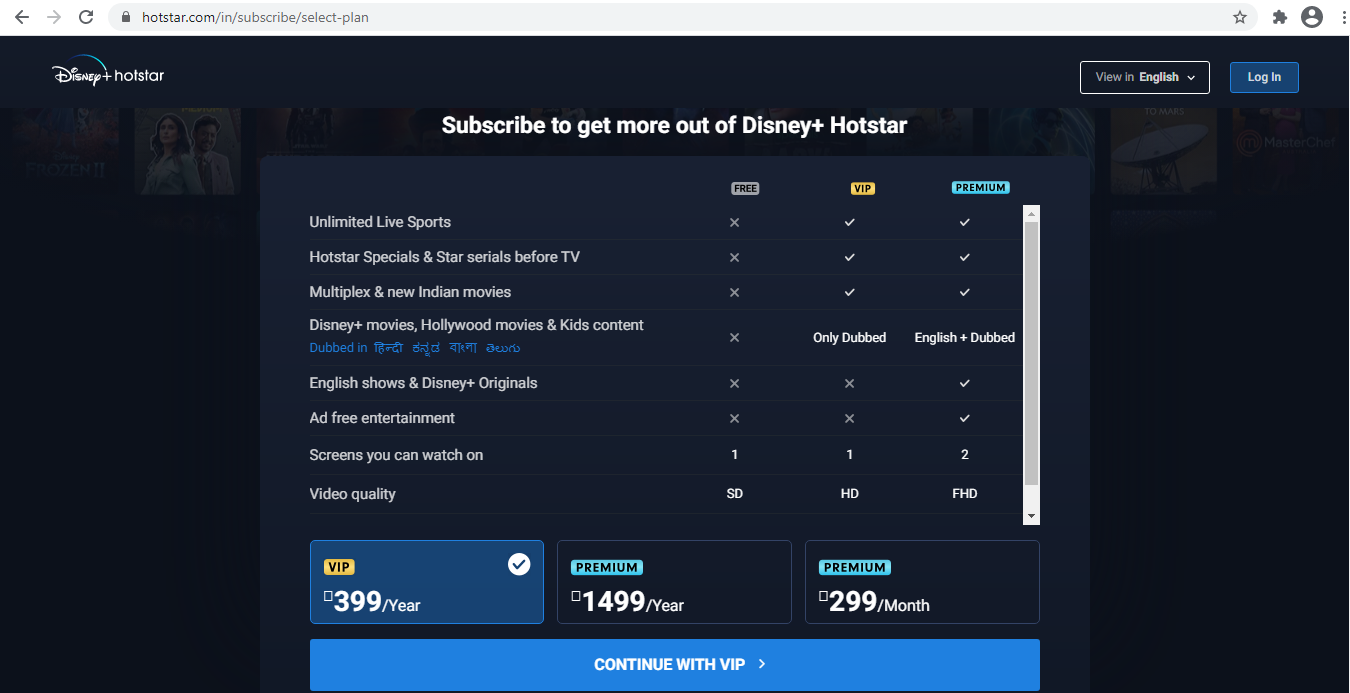Click Continue with VIP button

[x=675, y=665]
